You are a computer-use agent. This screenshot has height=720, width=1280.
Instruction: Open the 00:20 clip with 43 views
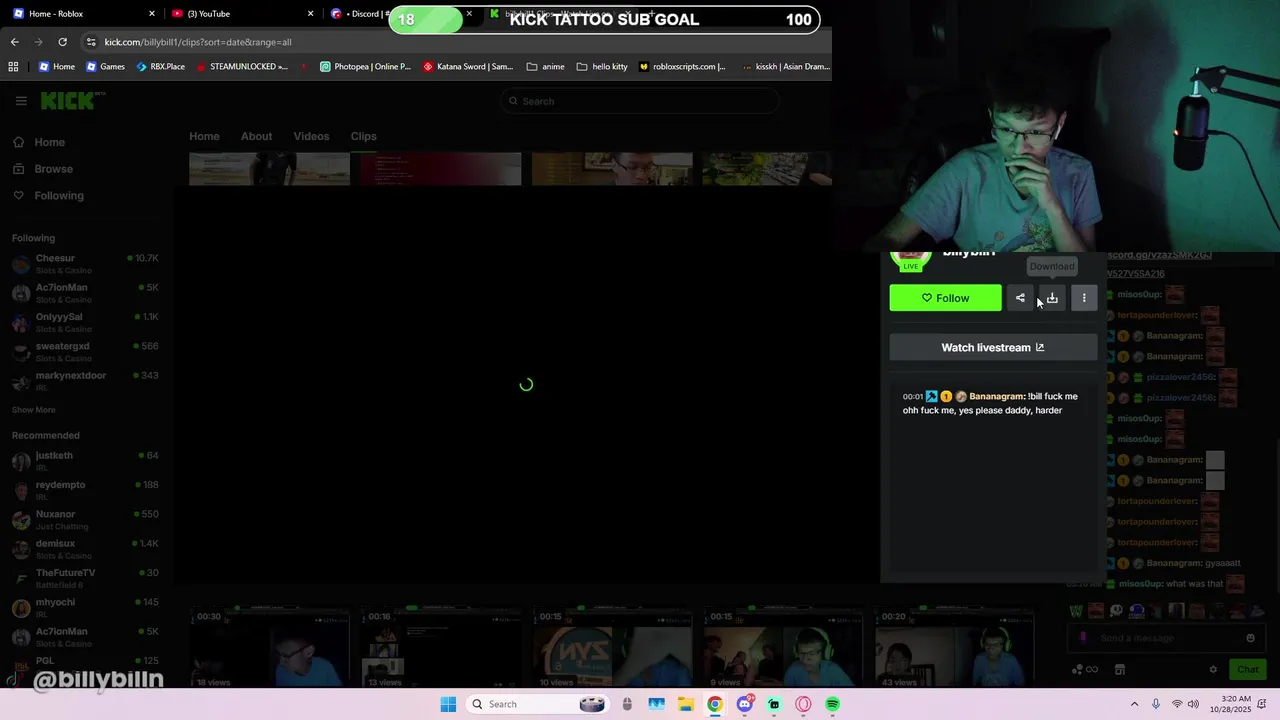tap(955, 647)
